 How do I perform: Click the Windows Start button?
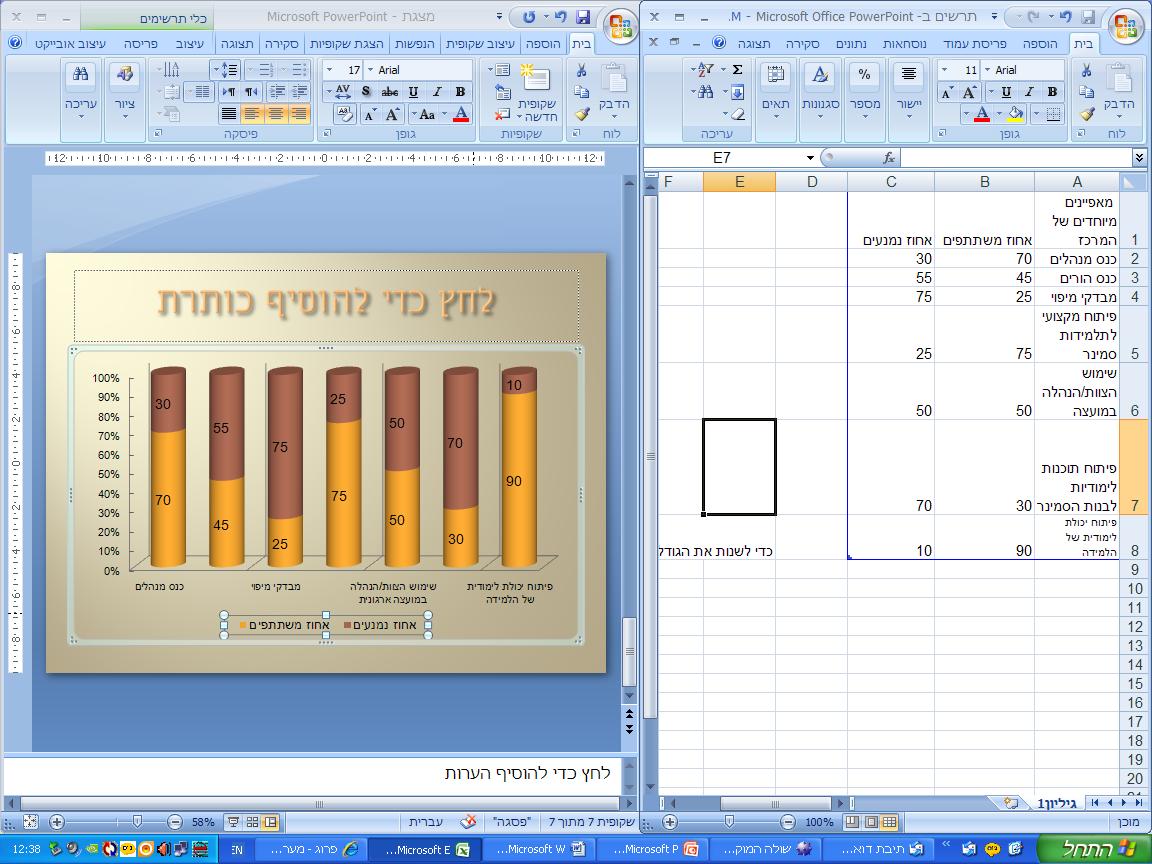(1095, 849)
